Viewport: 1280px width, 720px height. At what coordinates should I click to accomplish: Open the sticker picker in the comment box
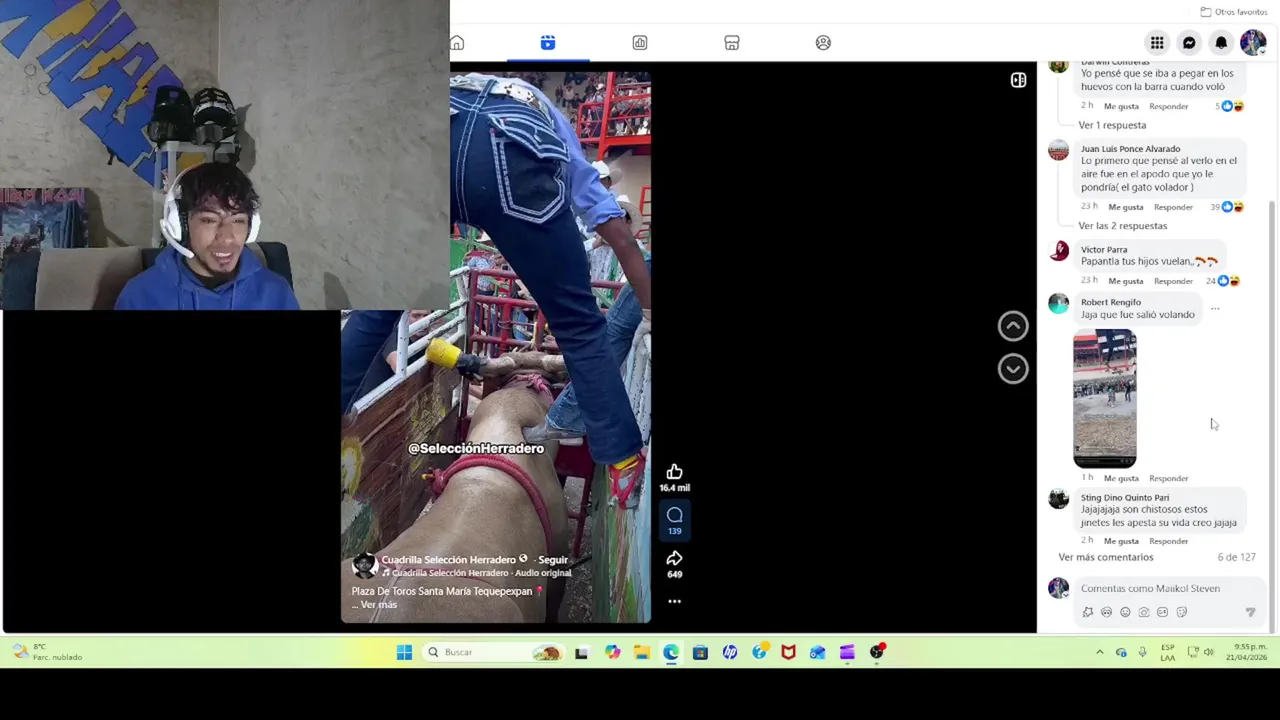coord(1181,612)
